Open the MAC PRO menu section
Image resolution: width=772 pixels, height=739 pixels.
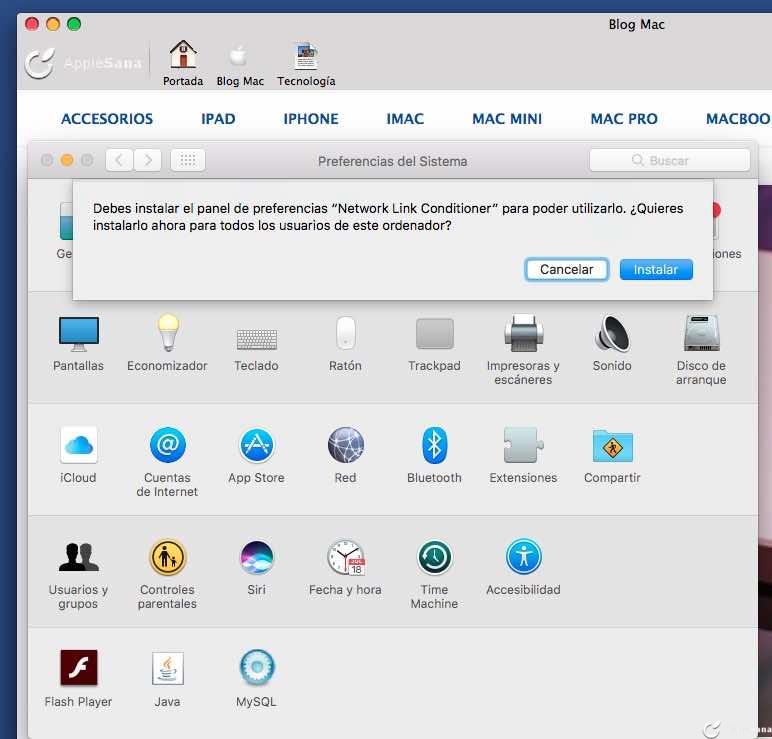tap(624, 119)
